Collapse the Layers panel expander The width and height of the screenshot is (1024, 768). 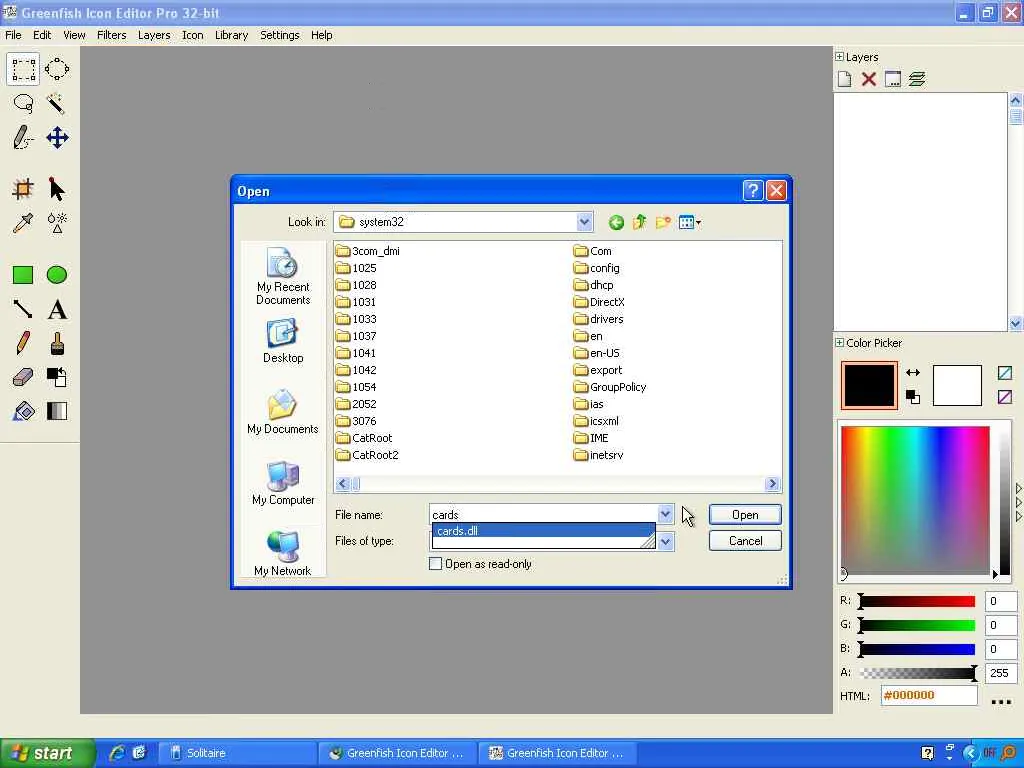[839, 57]
